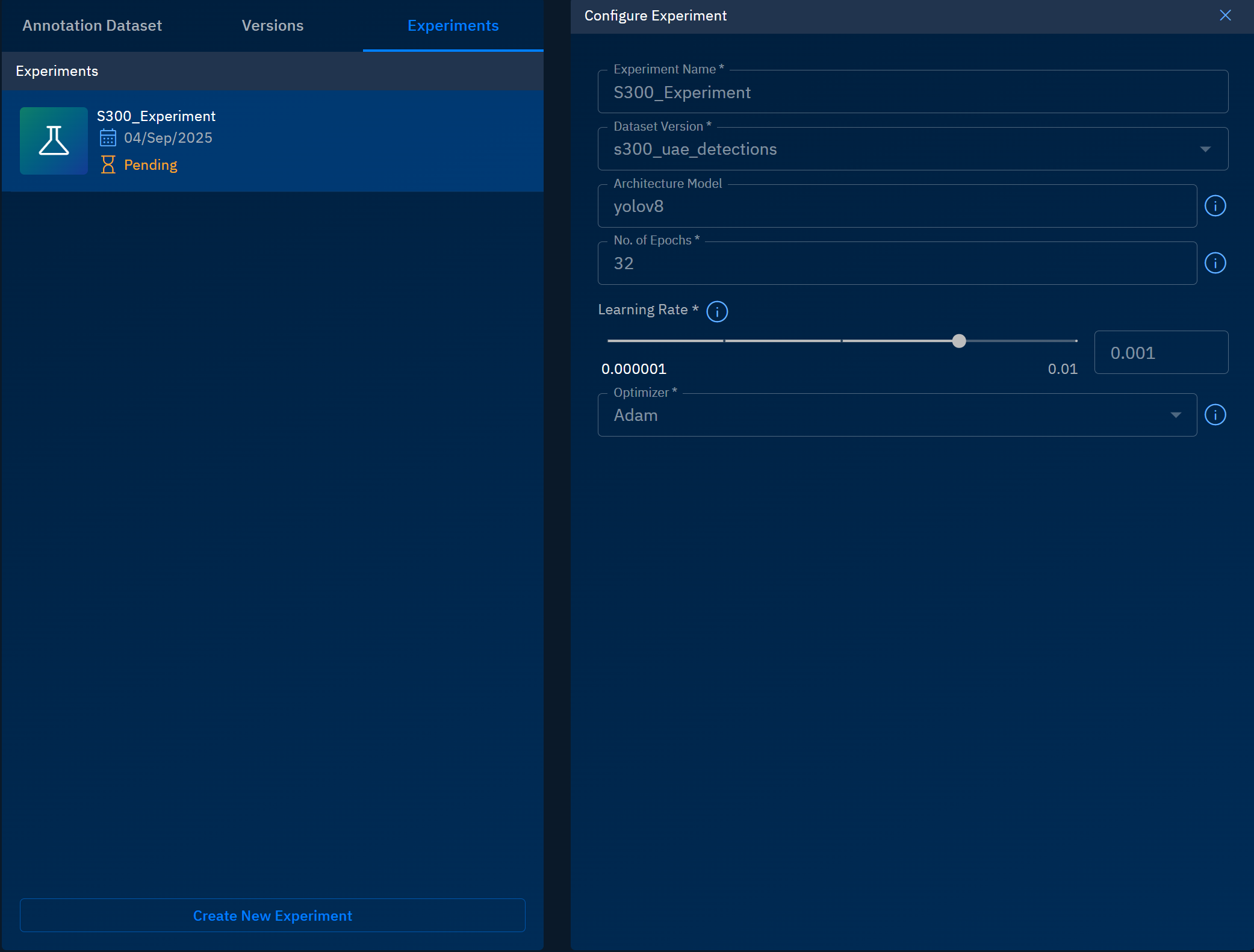The height and width of the screenshot is (952, 1254).
Task: Open the Adam optimizer combo box
Action: click(885, 415)
